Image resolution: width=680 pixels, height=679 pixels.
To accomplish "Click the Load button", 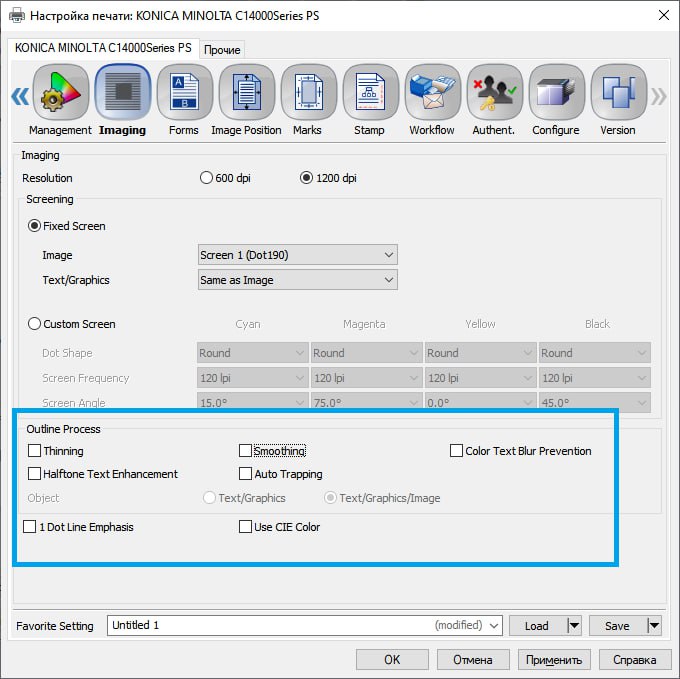I will [538, 626].
